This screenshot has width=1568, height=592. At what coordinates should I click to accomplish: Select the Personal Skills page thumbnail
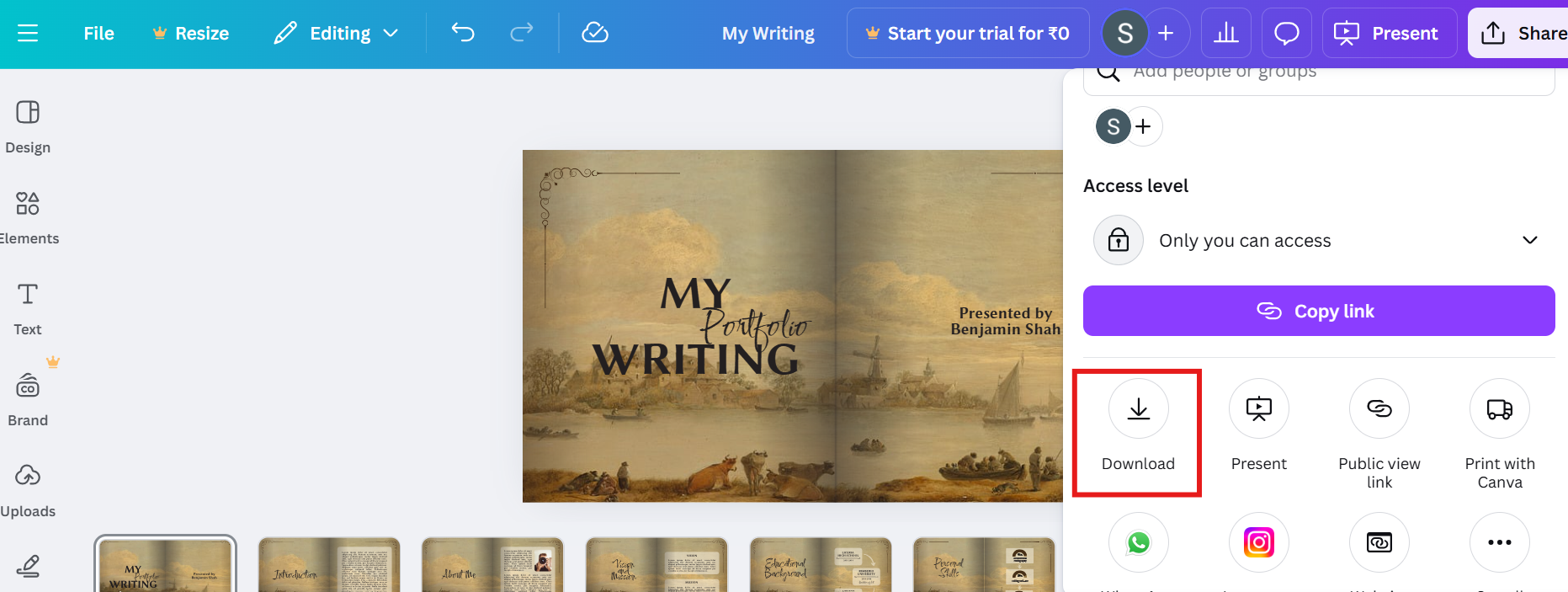(x=984, y=564)
